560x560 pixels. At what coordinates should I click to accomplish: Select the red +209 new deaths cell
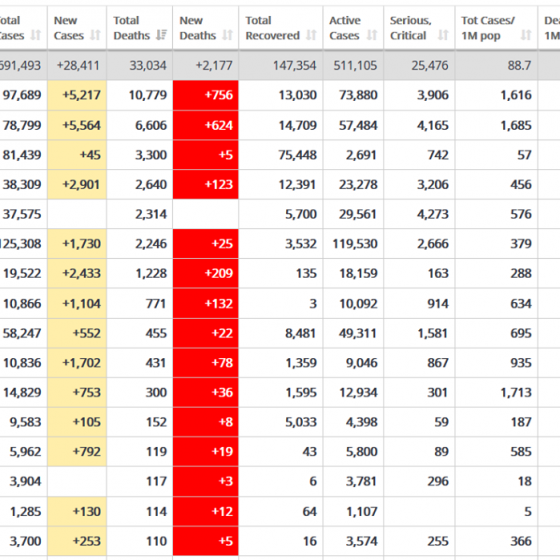[206, 273]
